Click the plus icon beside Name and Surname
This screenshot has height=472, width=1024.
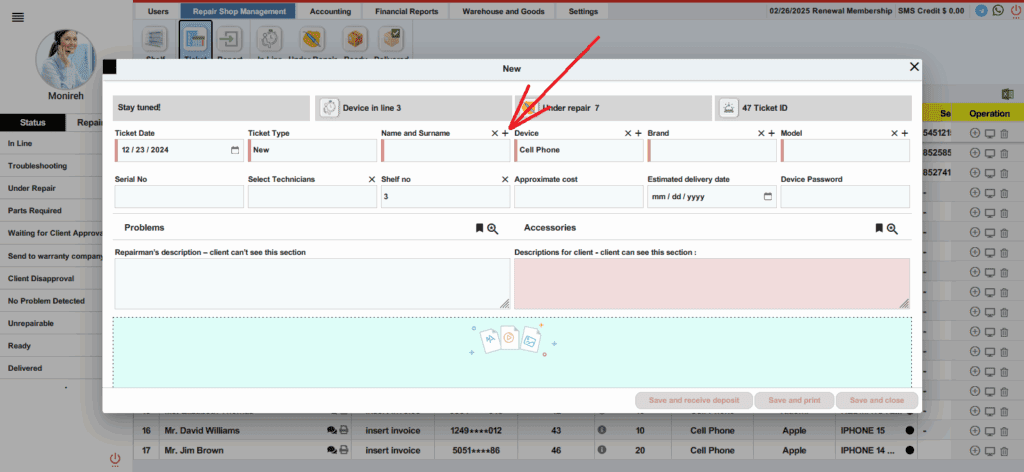505,133
